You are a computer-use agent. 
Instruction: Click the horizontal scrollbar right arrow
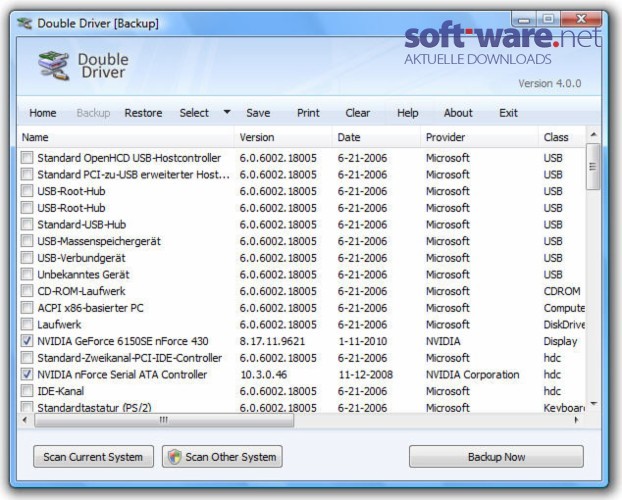576,420
